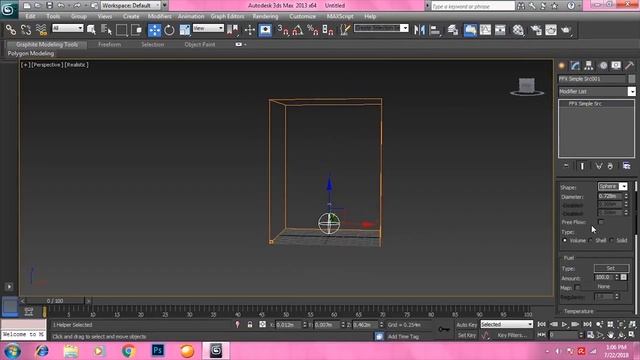Toggle the Percent Snap button

tap(313, 30)
